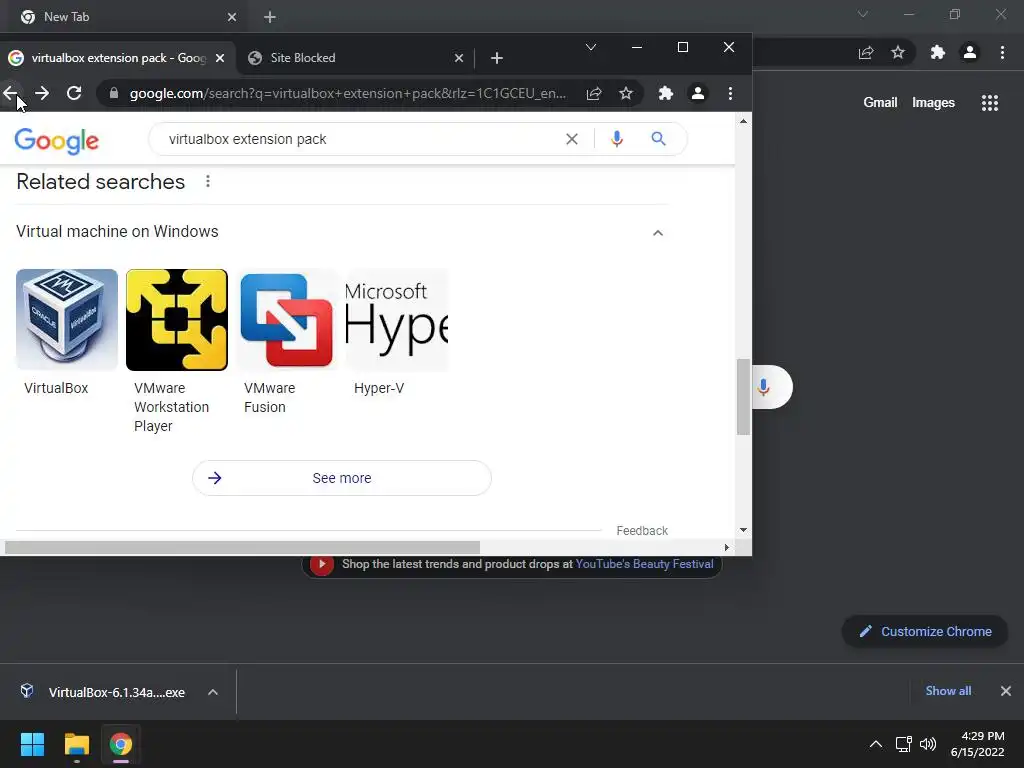Viewport: 1024px width, 768px height.
Task: Click the Chrome taskbar icon
Action: (120, 744)
